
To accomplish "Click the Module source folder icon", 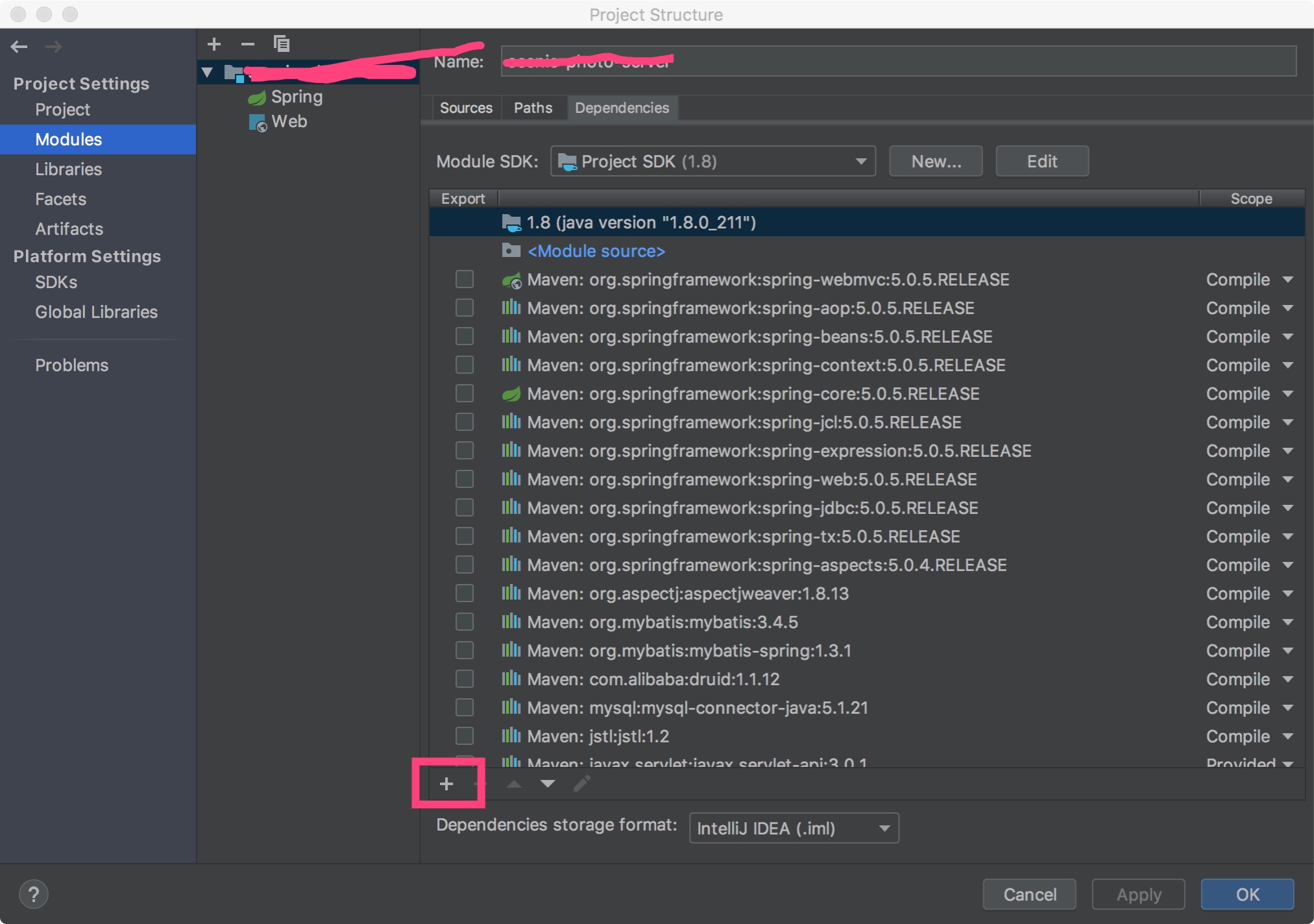I will click(511, 250).
